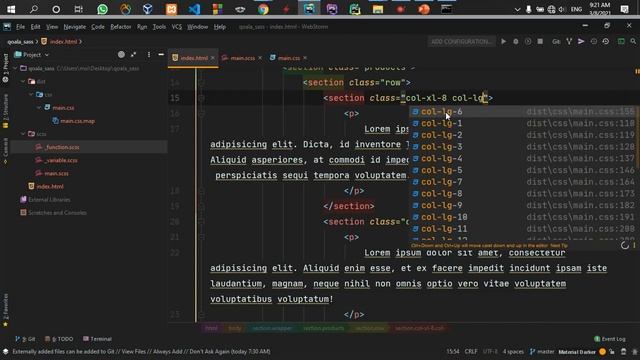Open main.css.map in project tree
The width and height of the screenshot is (640, 360).
(x=77, y=121)
